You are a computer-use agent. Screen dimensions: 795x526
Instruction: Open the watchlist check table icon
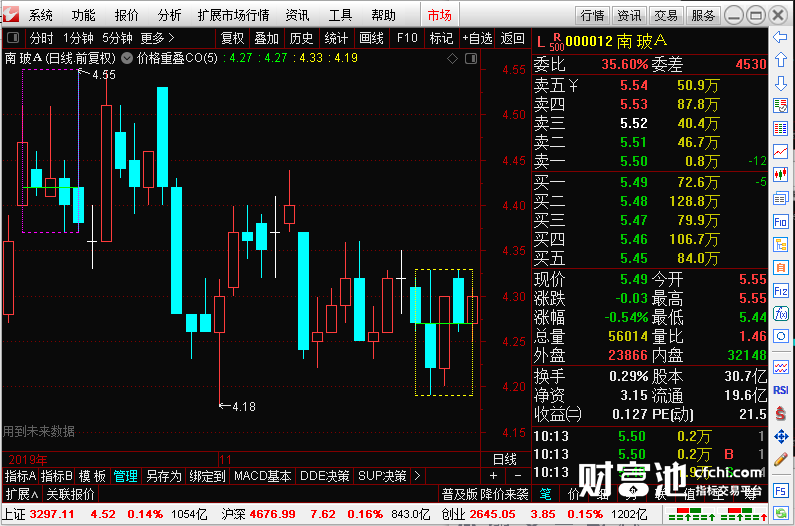point(780,106)
